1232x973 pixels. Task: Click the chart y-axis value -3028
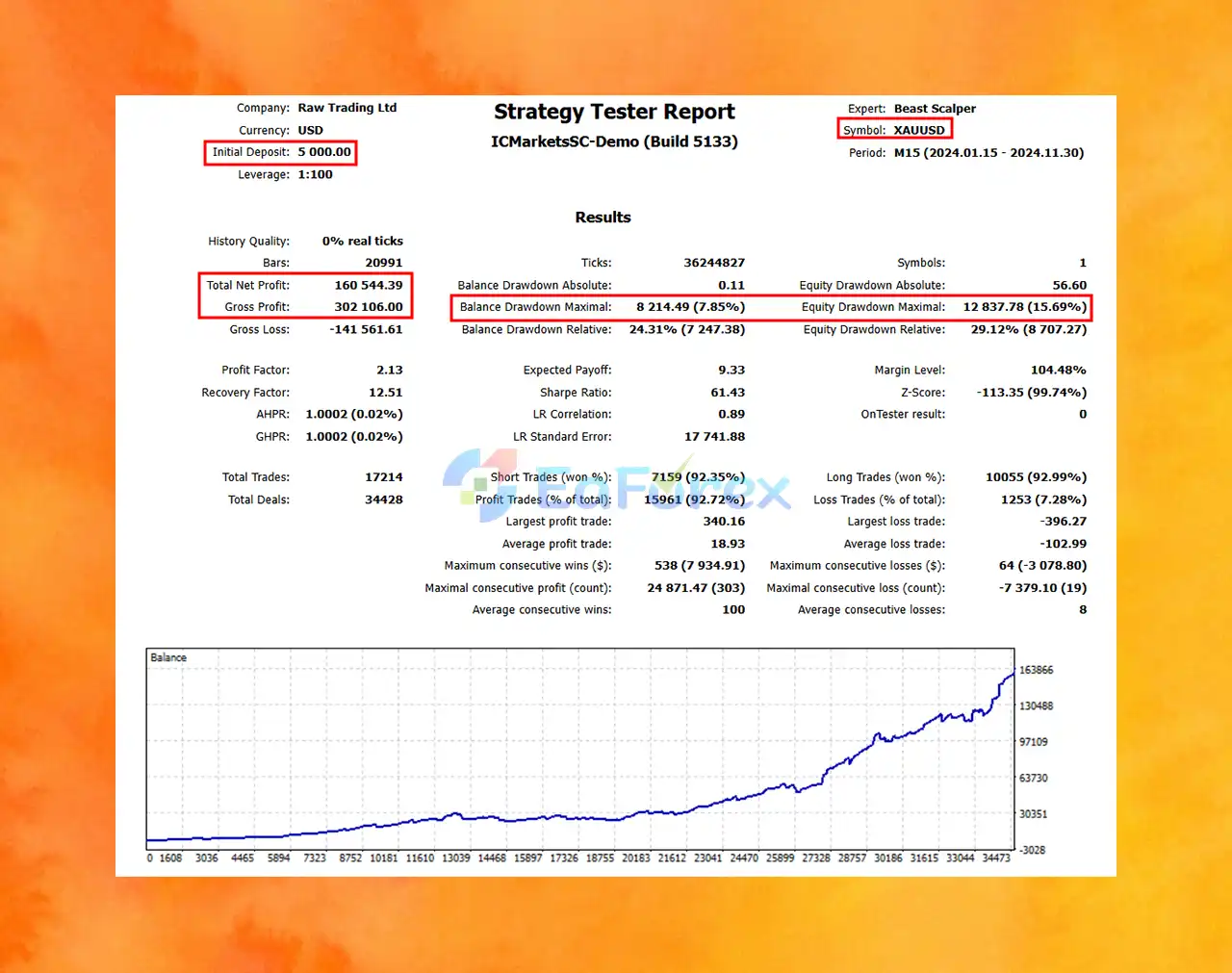1034,850
